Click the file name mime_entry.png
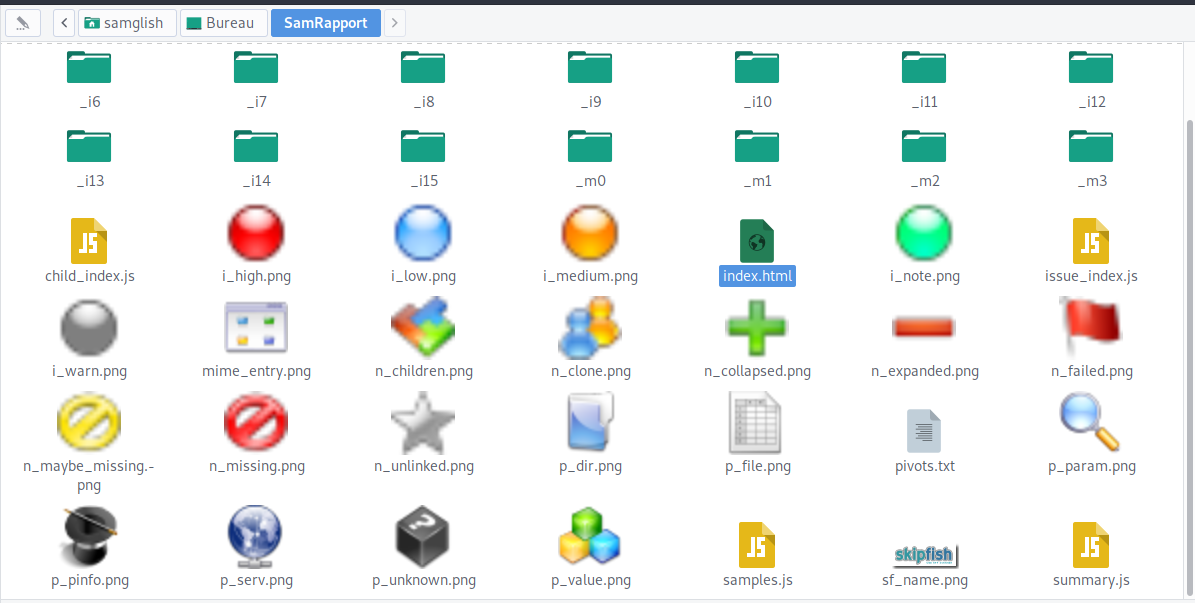The height and width of the screenshot is (603, 1195). click(x=256, y=371)
